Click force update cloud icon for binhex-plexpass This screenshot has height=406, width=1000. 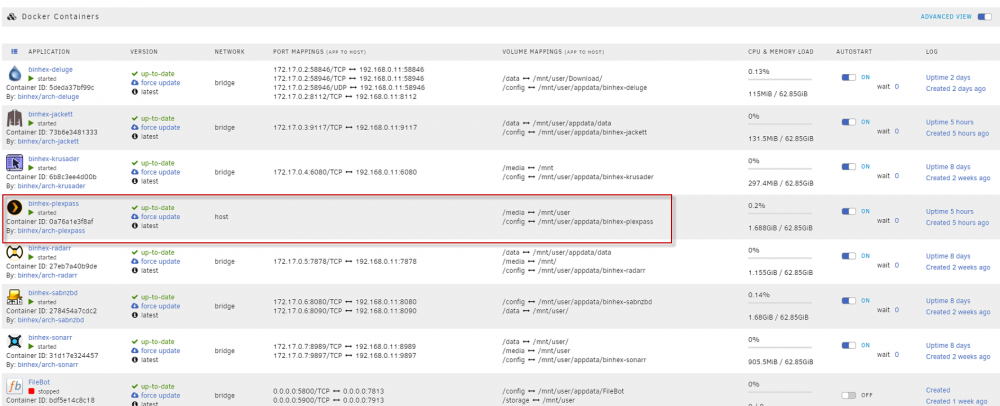[x=135, y=217]
